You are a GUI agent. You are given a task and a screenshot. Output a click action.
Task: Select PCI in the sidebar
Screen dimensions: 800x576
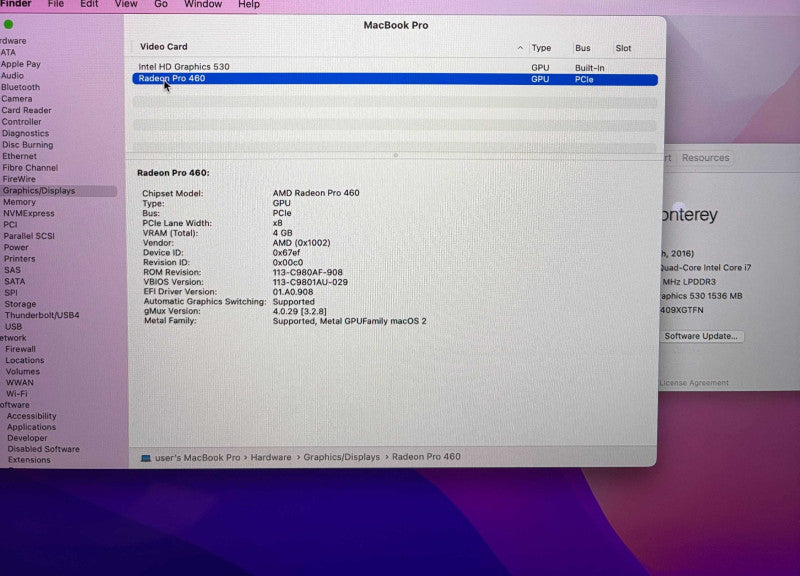coord(10,224)
